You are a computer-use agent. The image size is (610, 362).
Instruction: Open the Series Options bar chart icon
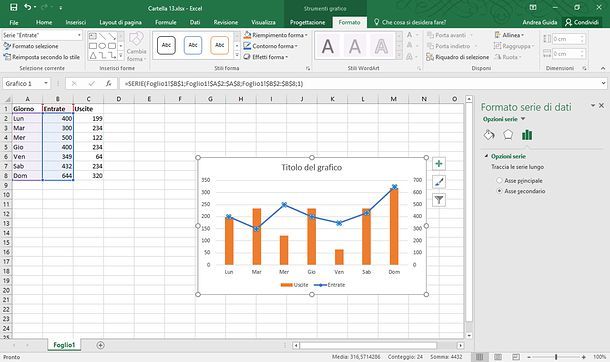pyautogui.click(x=527, y=135)
